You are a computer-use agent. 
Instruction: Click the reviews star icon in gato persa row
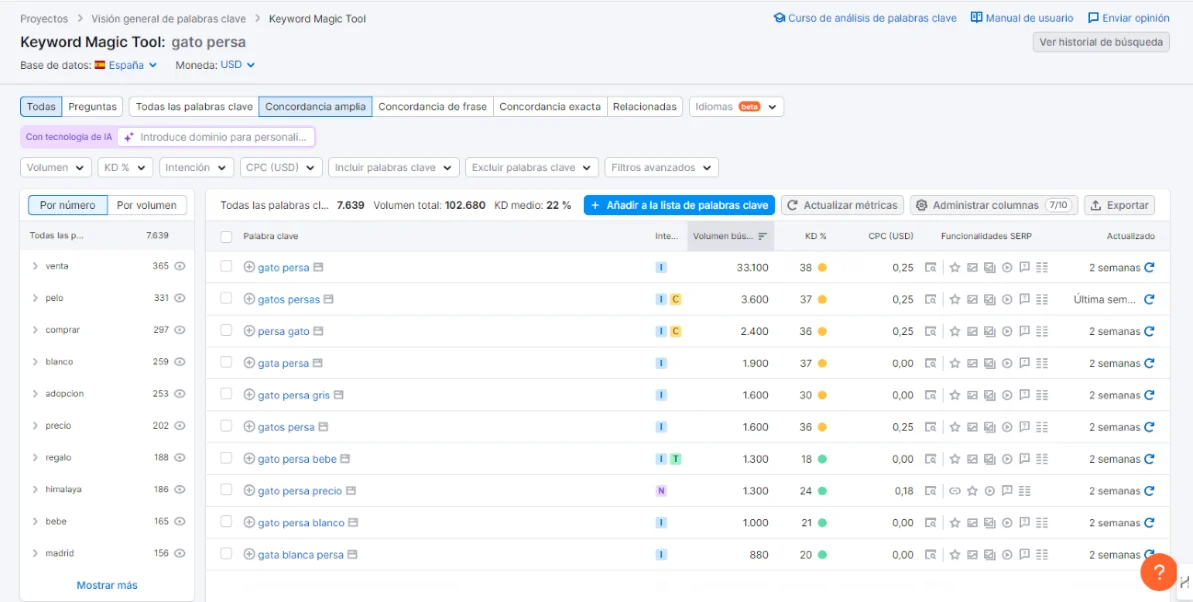click(x=954, y=268)
